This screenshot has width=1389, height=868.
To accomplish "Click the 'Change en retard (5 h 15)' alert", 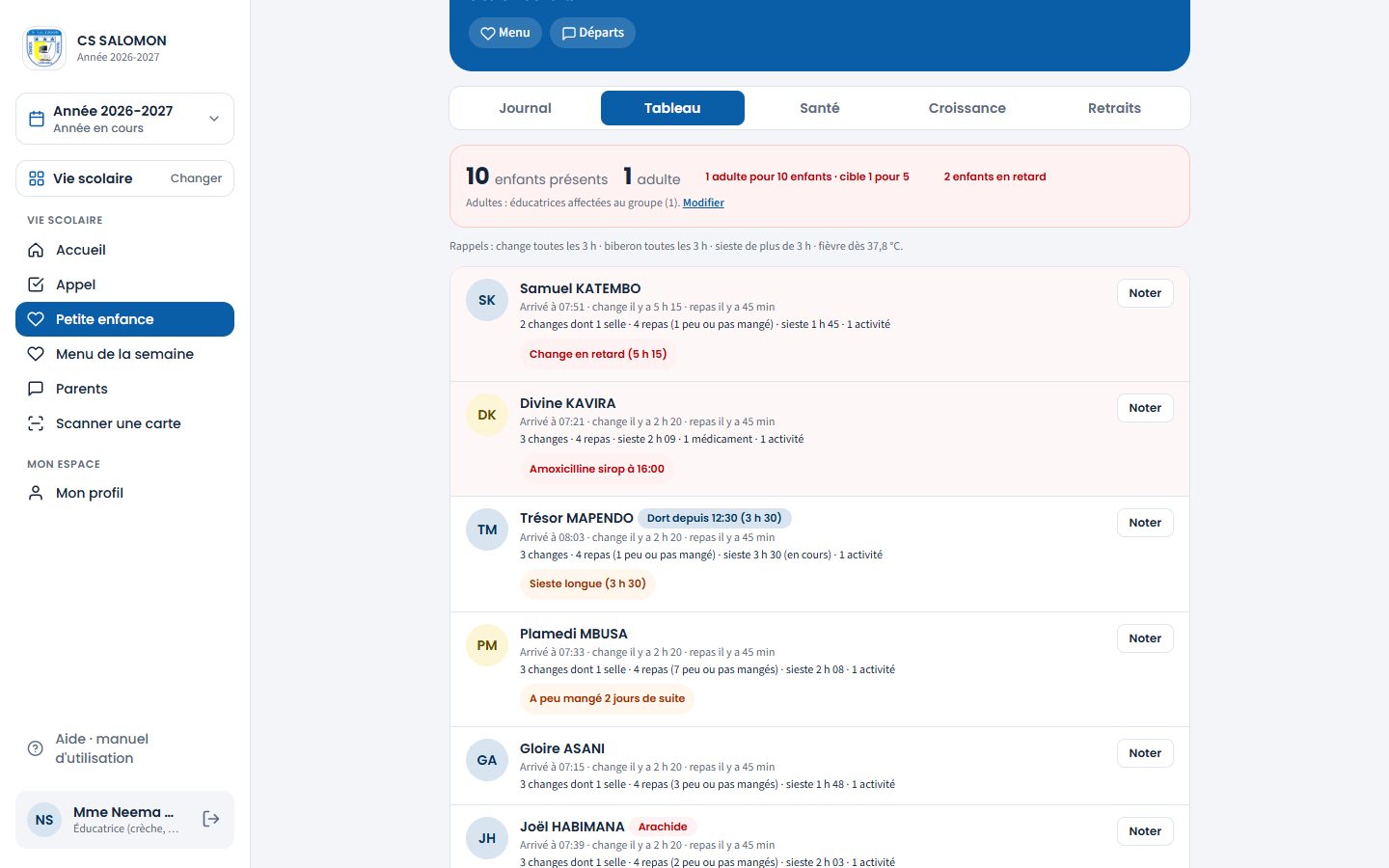I will click(598, 354).
